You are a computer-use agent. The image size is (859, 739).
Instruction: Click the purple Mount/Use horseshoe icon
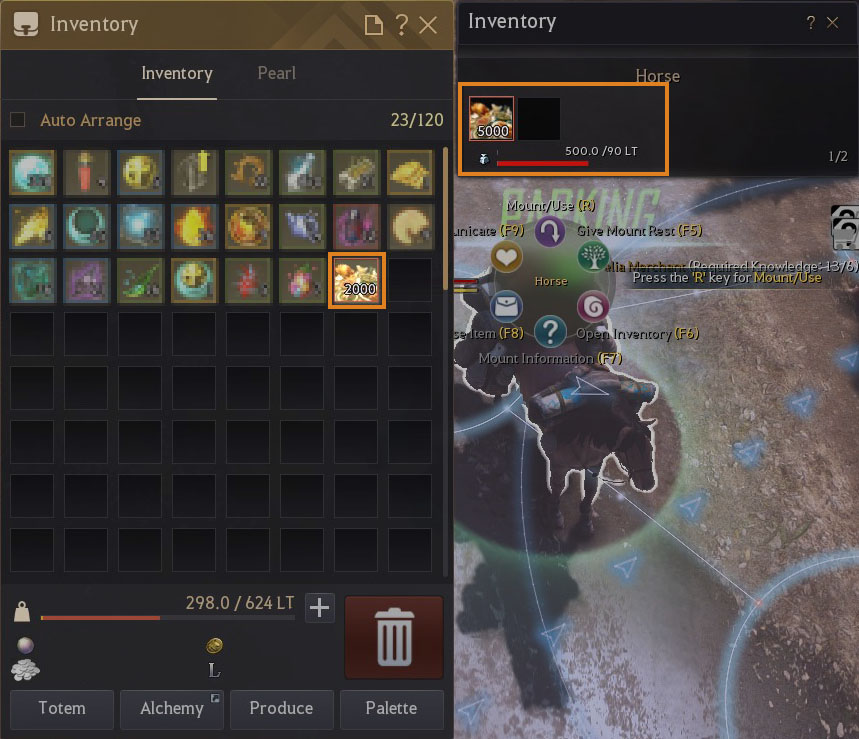(549, 231)
